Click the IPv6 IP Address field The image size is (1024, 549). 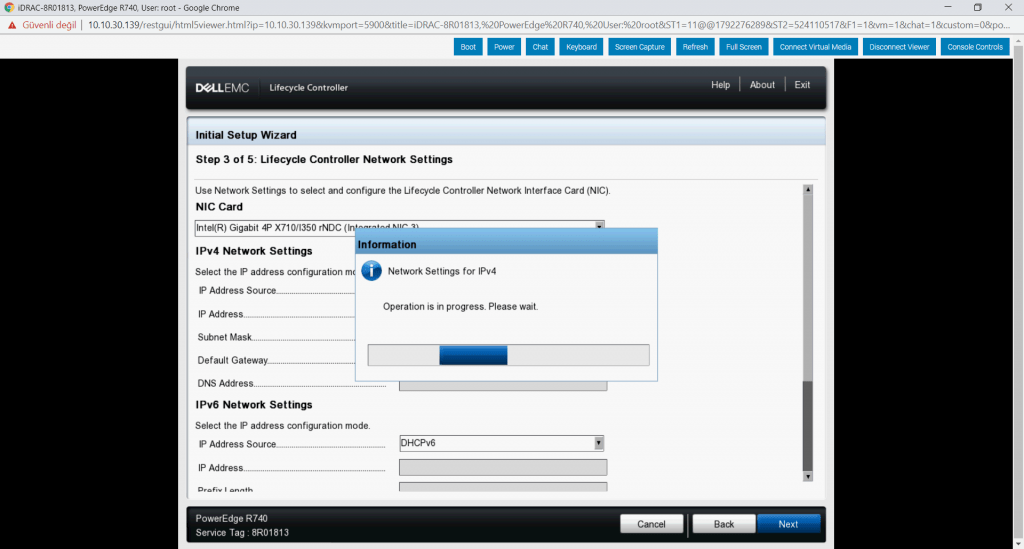(x=502, y=467)
